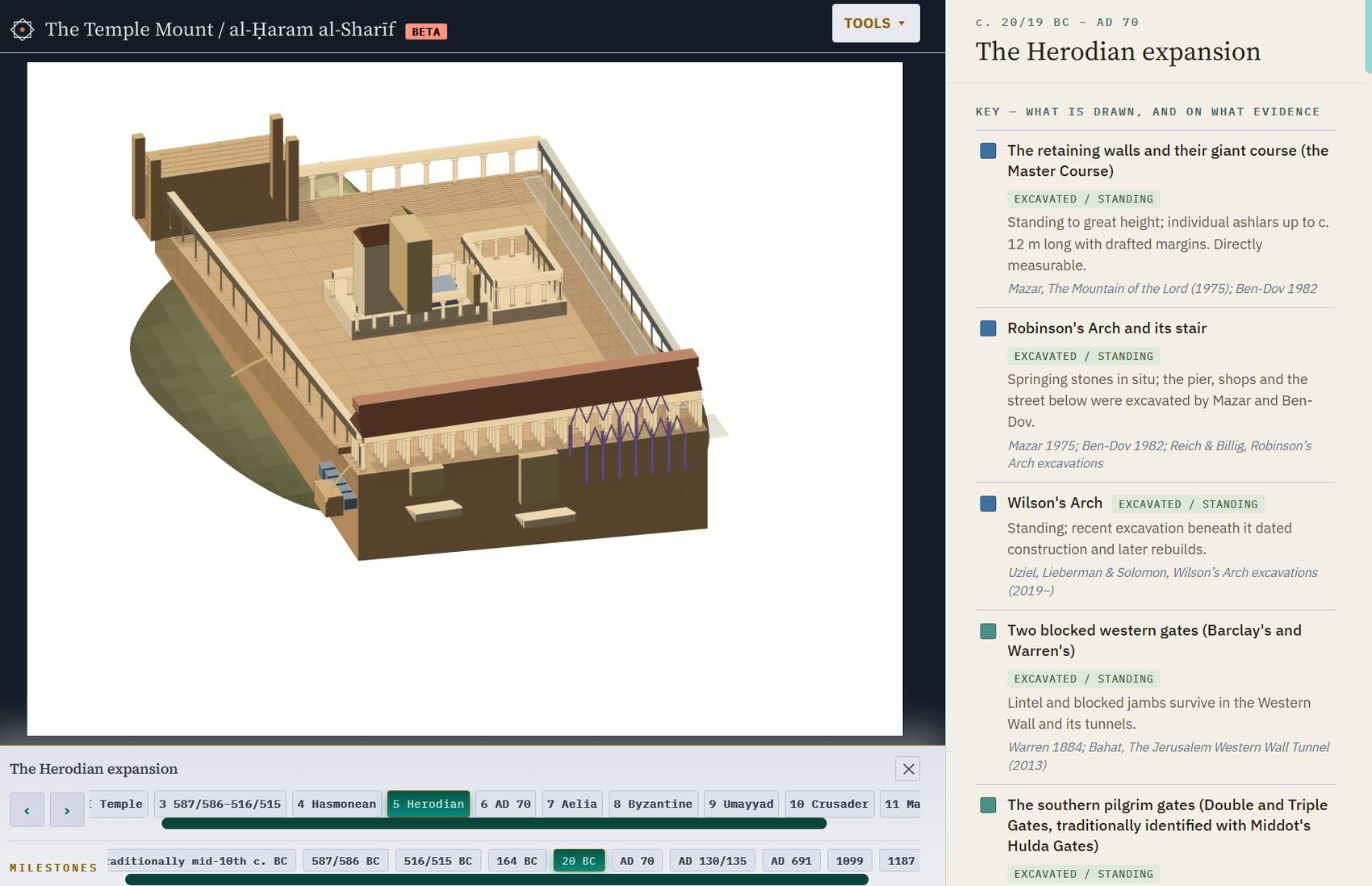Advance to the next period with right chevron
The image size is (1372, 886).
coord(67,810)
